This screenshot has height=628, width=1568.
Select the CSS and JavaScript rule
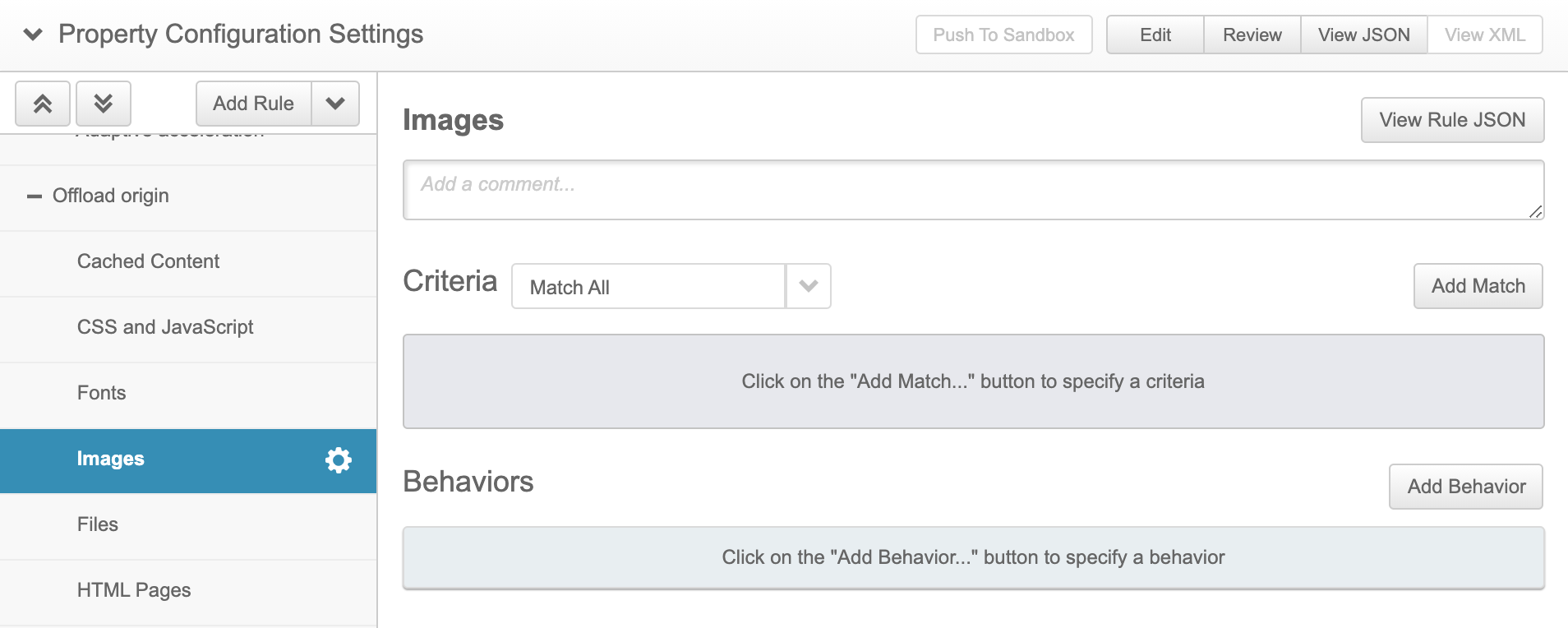point(188,327)
